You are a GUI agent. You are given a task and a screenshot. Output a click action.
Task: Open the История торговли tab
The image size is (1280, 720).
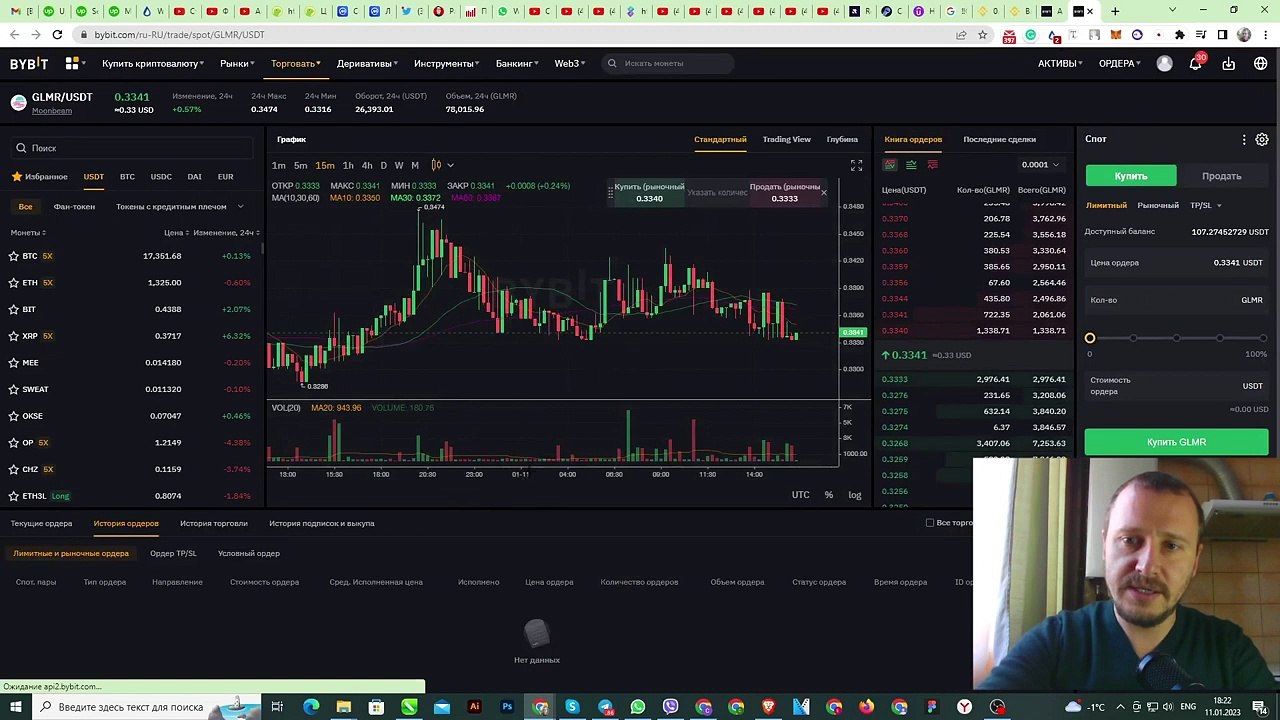pos(214,523)
